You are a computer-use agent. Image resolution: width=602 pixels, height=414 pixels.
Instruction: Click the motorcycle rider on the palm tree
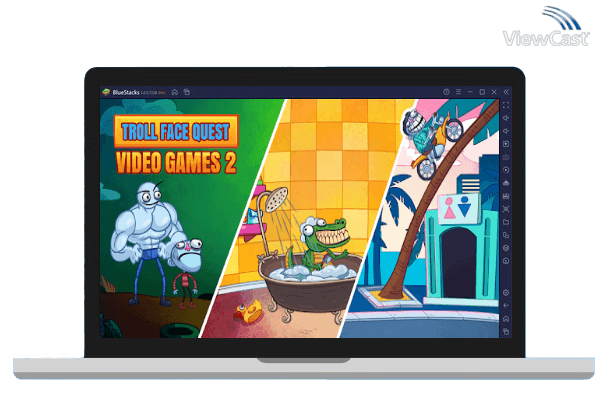coord(430,140)
